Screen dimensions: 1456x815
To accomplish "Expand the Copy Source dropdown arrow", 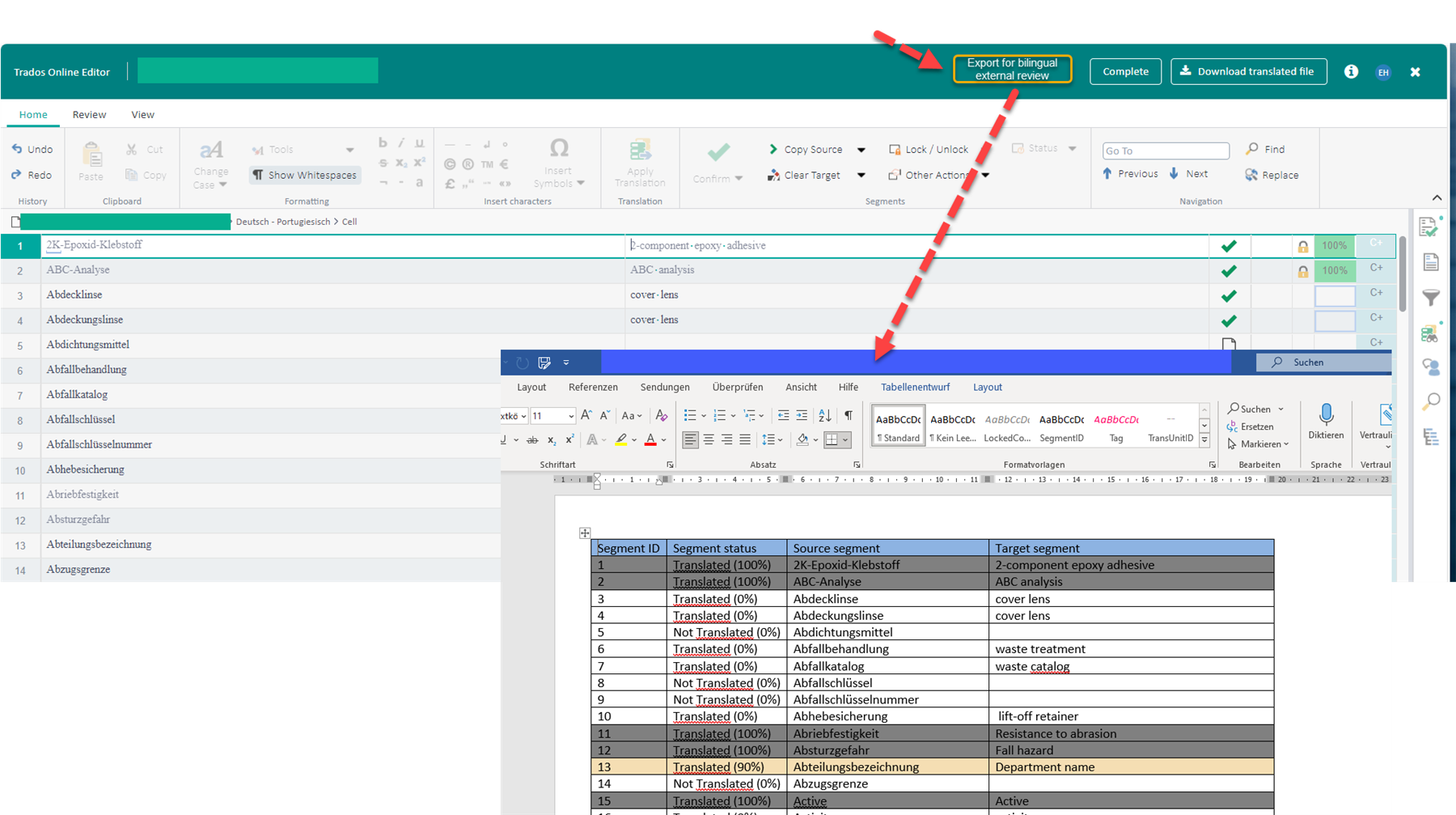I will (861, 149).
